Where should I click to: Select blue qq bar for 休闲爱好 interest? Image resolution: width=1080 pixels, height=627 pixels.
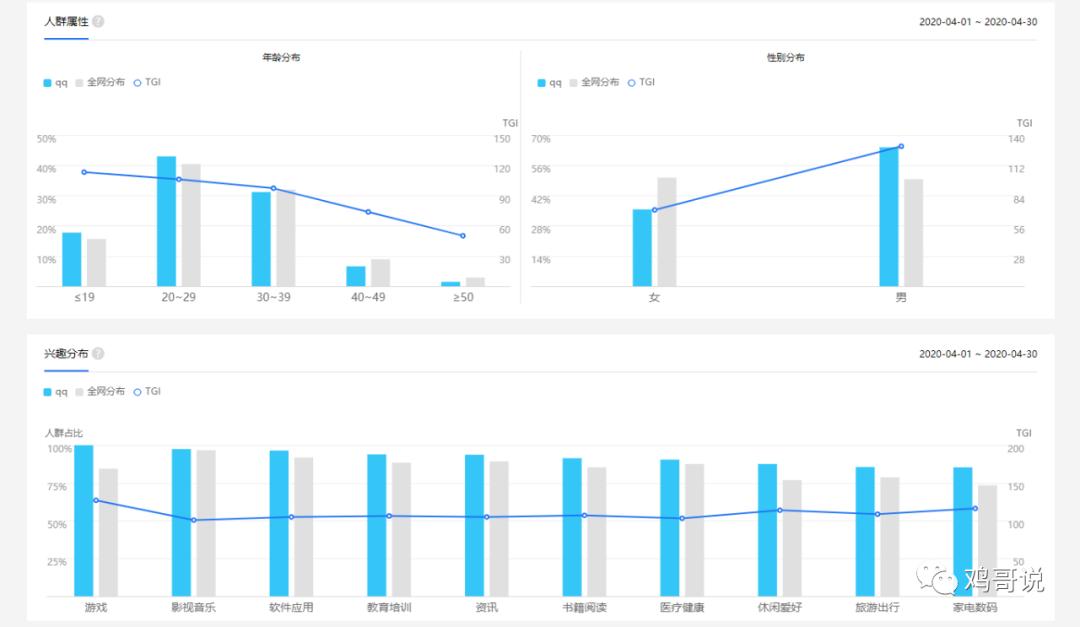(767, 531)
